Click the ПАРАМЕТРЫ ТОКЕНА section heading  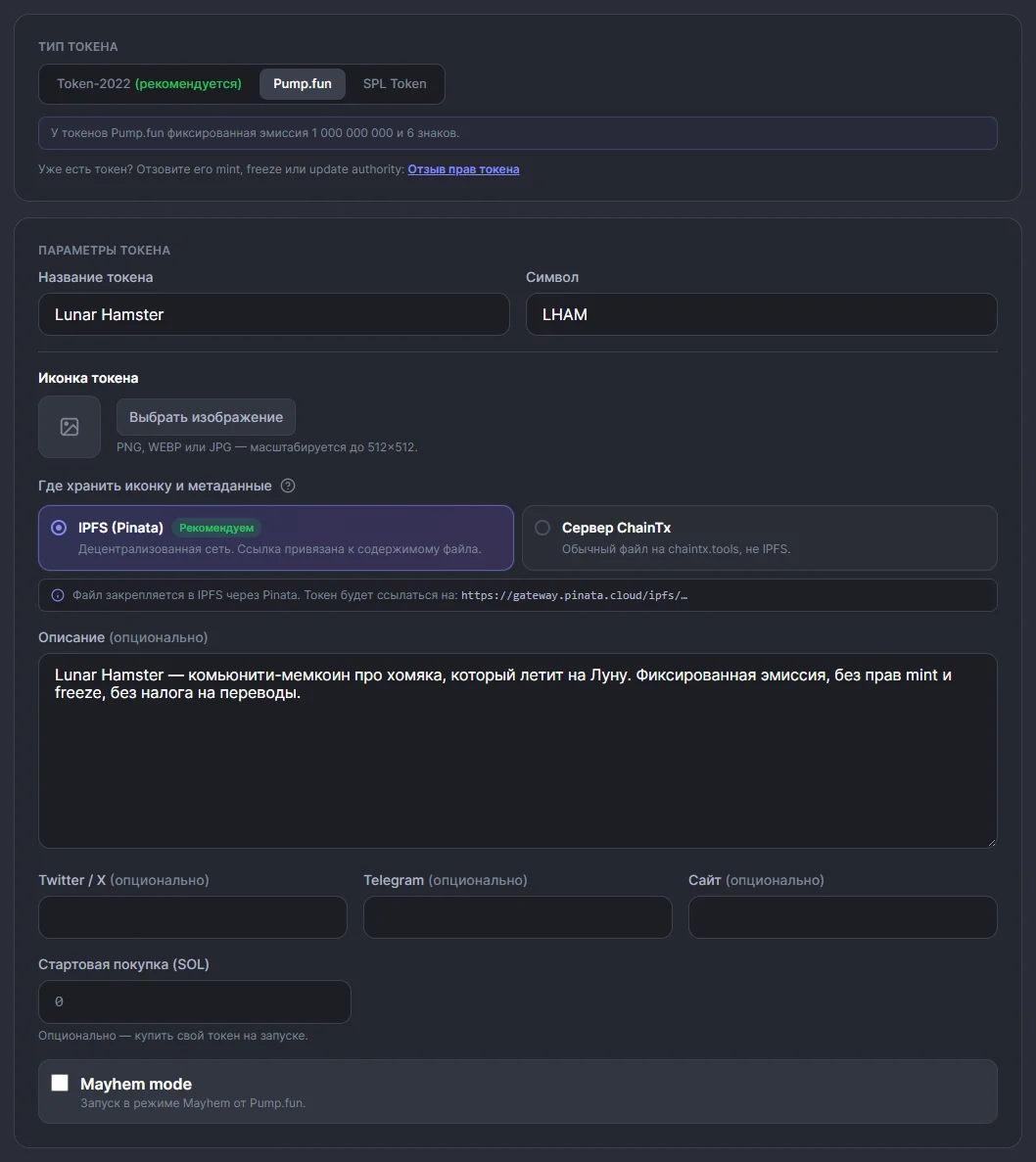tap(105, 251)
